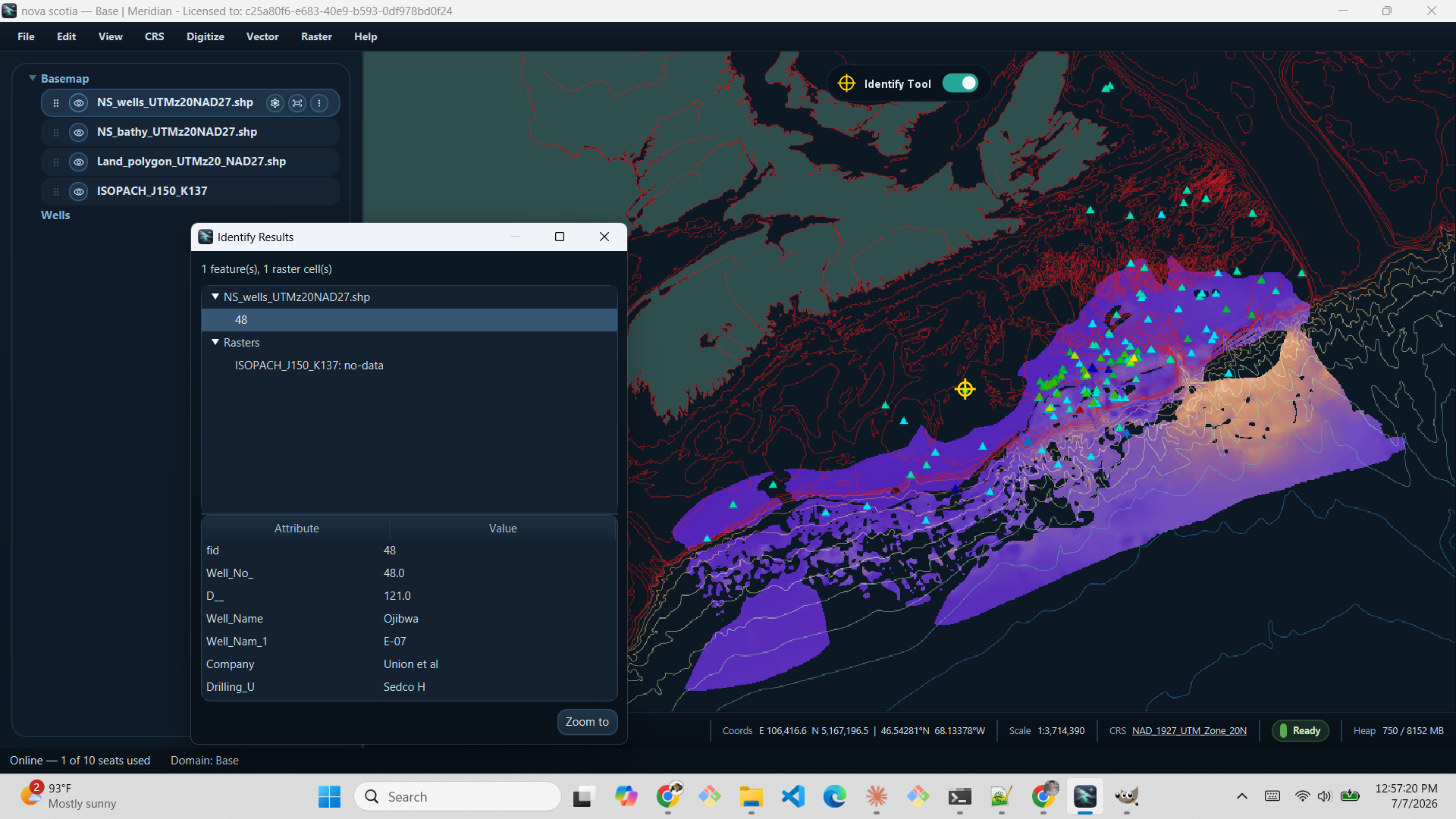1456x819 pixels.
Task: Close the Identify Results window
Action: 604,237
